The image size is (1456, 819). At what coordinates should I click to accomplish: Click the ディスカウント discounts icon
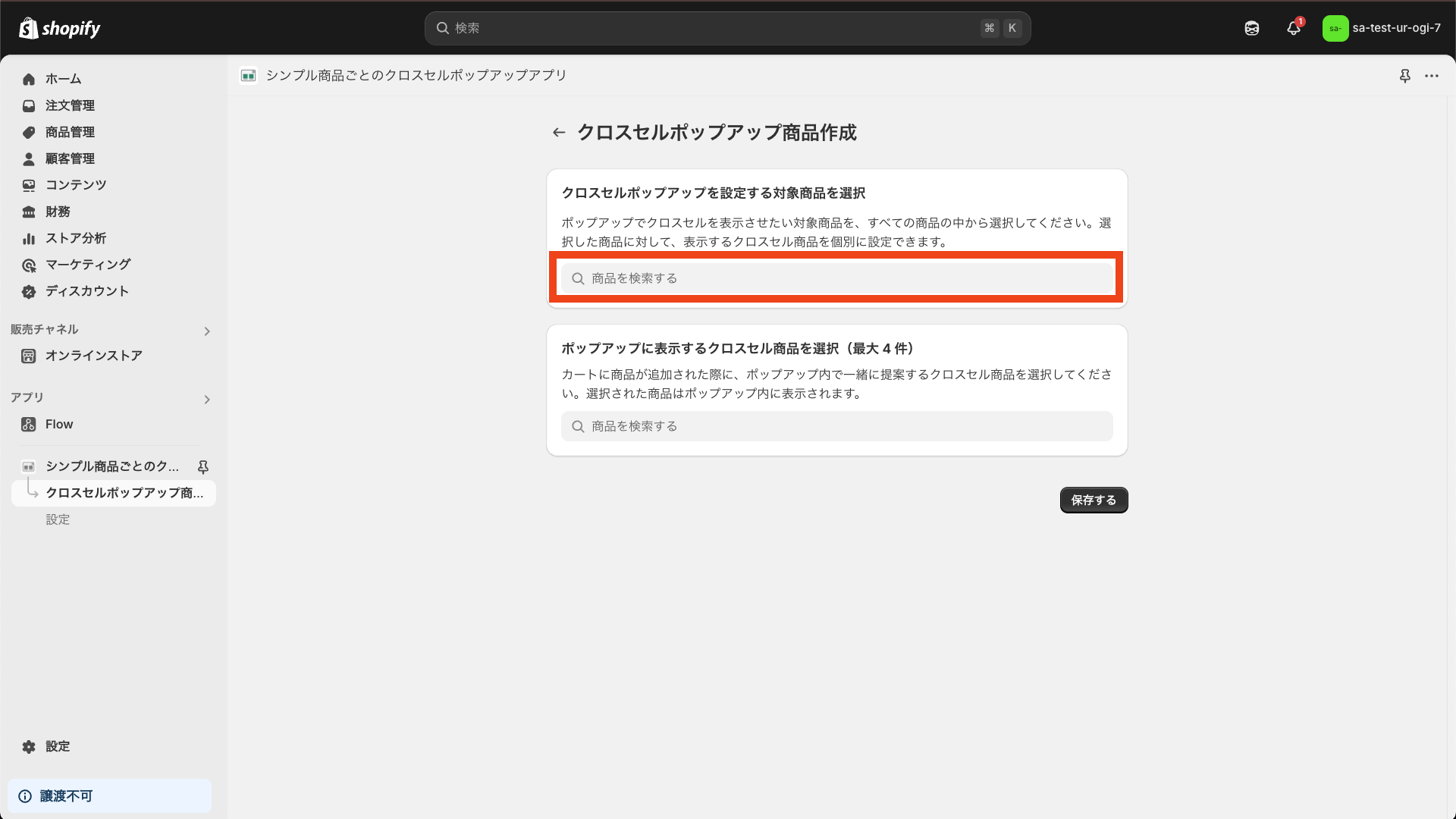pos(28,291)
